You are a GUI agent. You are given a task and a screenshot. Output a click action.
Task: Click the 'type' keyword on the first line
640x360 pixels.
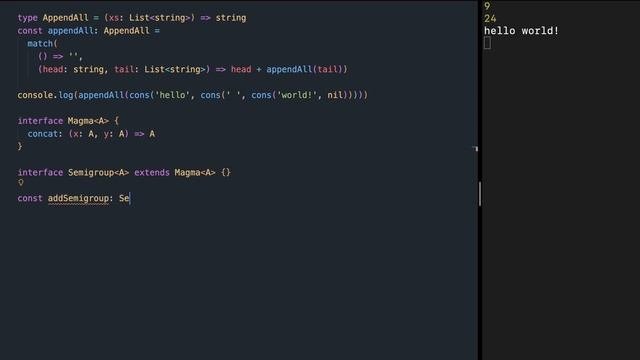(27, 18)
